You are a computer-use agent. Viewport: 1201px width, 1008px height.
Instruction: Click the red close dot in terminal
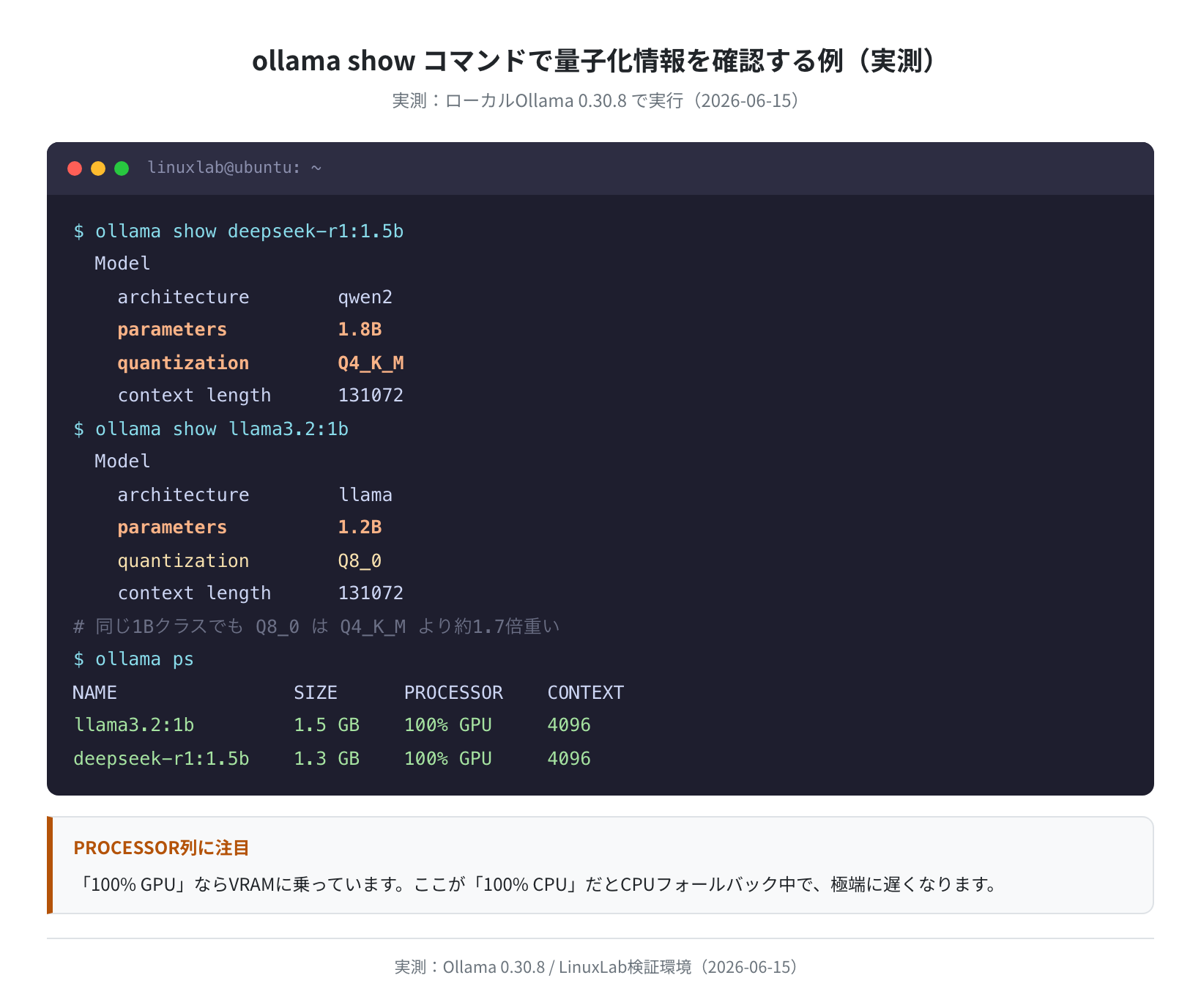pos(75,168)
